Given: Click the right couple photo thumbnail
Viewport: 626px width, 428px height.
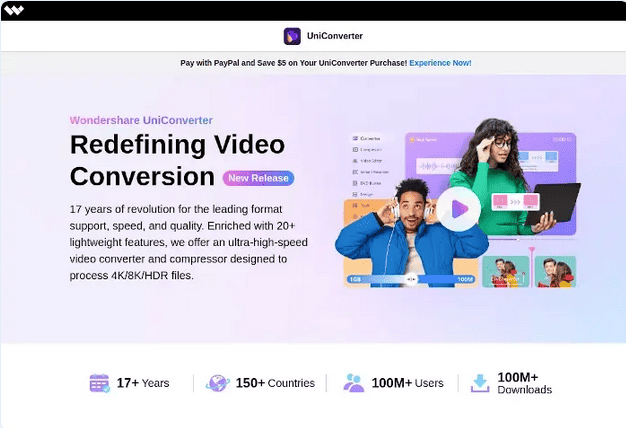Looking at the screenshot, I should pyautogui.click(x=555, y=271).
